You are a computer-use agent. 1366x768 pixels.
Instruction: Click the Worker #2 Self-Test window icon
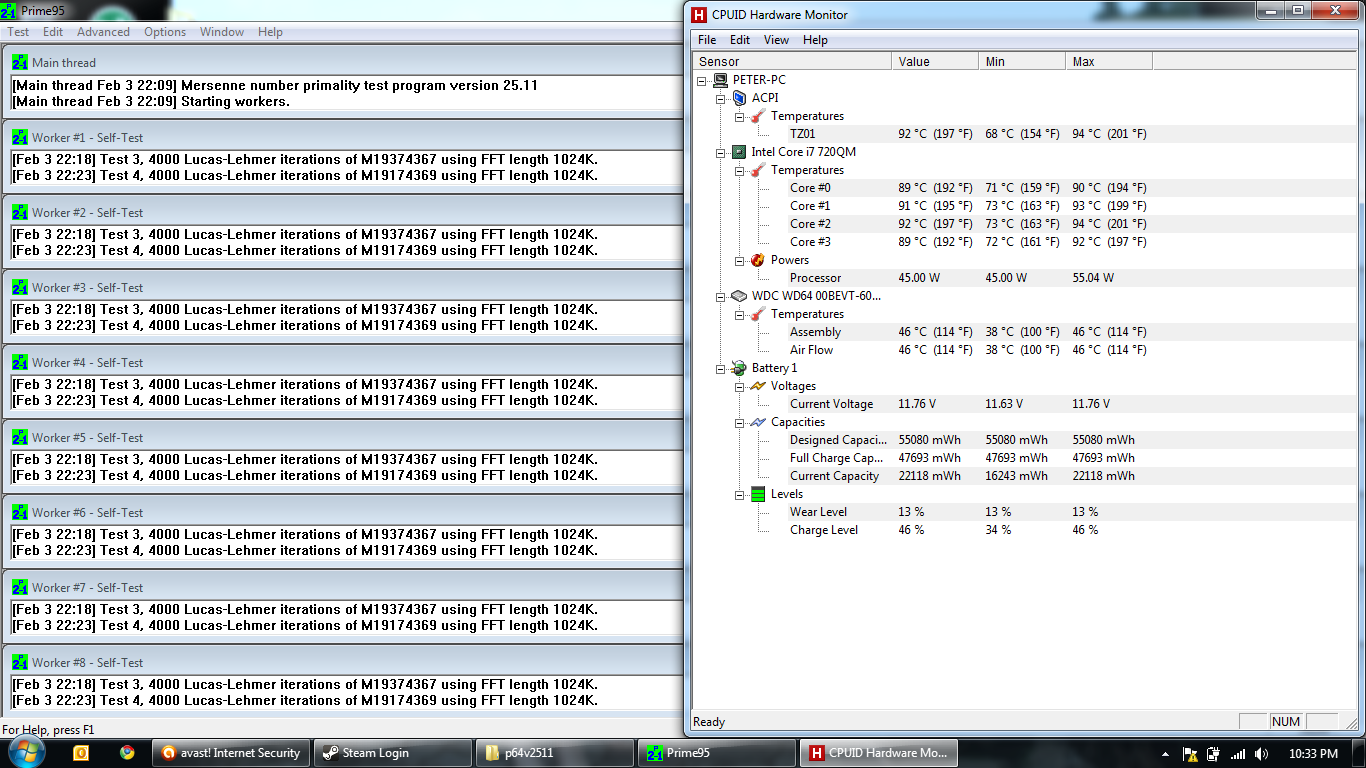click(20, 212)
